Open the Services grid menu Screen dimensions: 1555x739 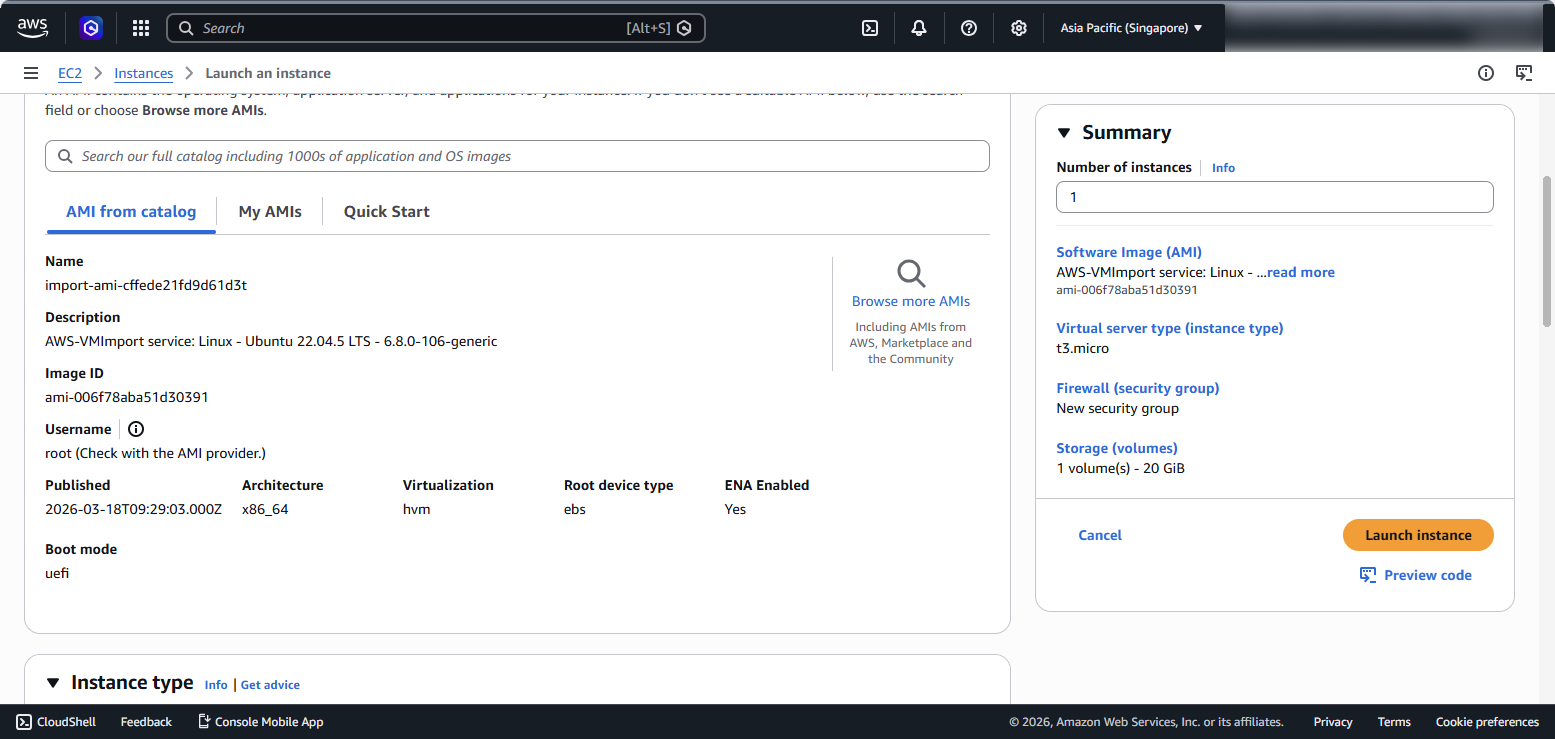point(141,28)
